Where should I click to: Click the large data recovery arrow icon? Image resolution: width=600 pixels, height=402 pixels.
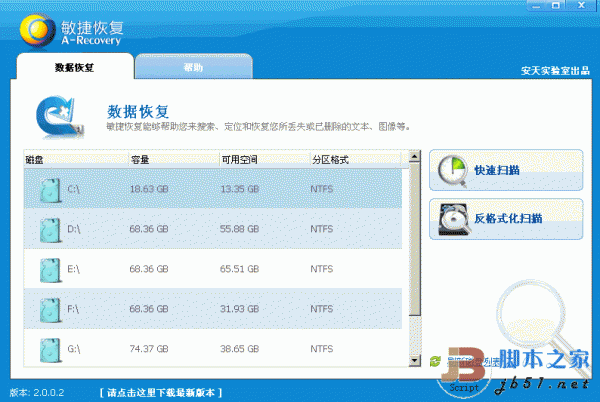coord(60,117)
